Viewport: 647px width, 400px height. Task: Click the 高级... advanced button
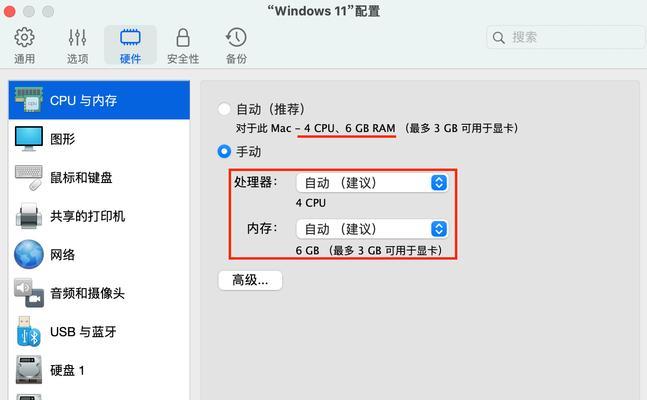(250, 280)
